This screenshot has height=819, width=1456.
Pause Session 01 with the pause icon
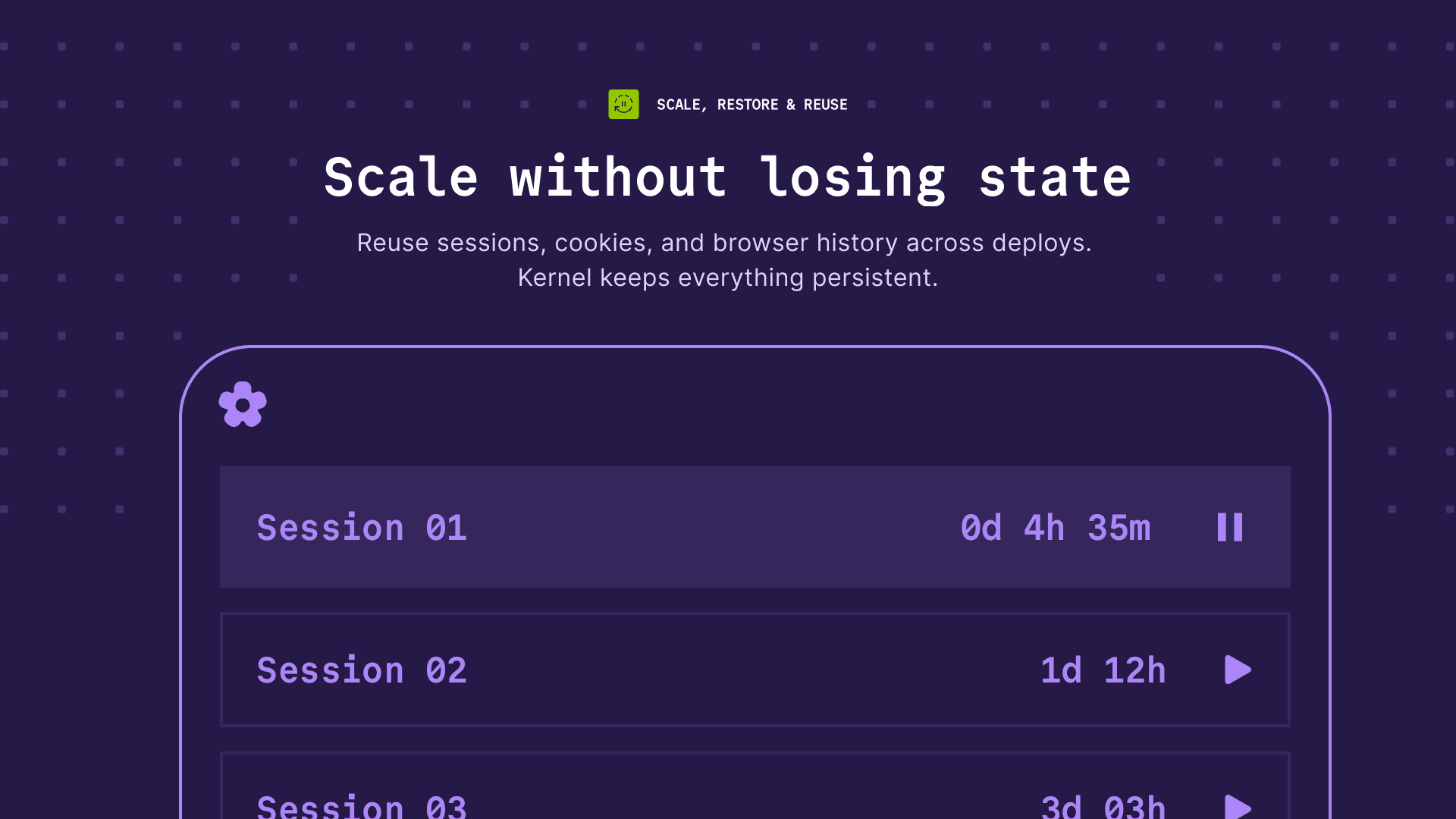point(1229,527)
